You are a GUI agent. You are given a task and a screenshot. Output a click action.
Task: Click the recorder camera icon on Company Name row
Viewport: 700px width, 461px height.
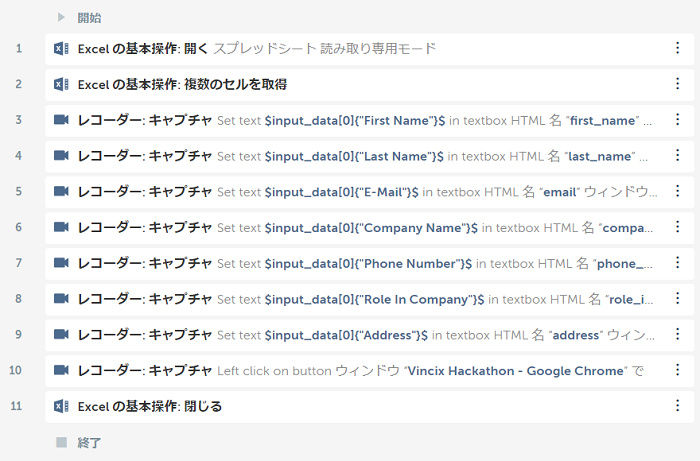click(x=61, y=227)
